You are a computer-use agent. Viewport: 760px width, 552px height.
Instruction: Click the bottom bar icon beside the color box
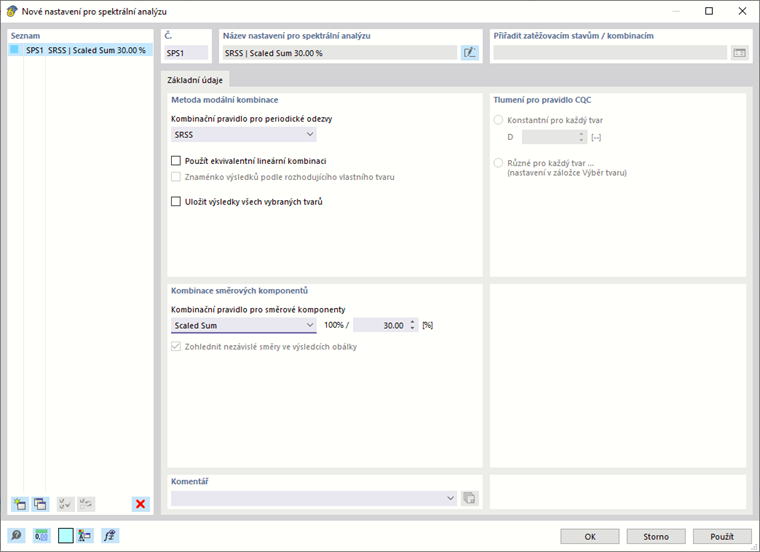[x=85, y=536]
